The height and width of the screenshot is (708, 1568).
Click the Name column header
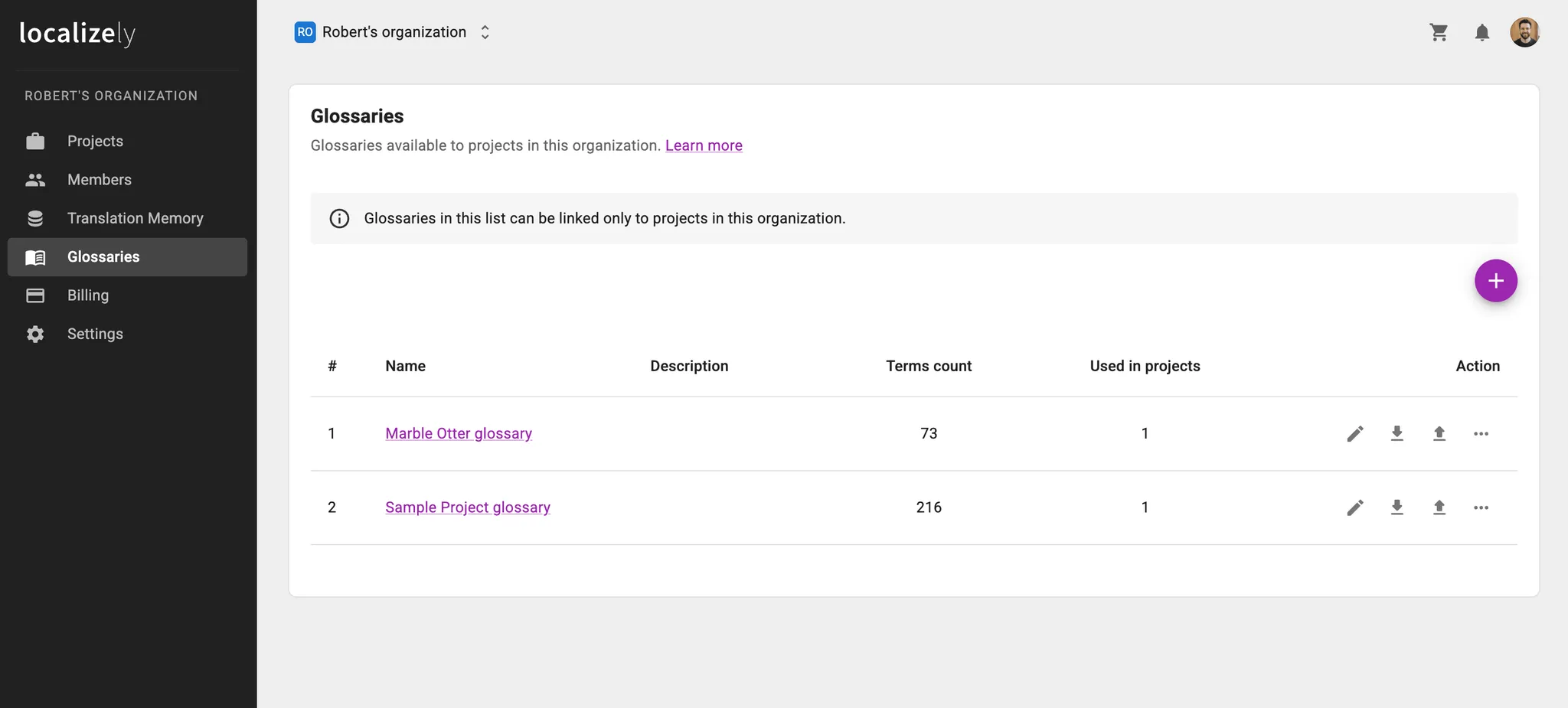tap(405, 366)
